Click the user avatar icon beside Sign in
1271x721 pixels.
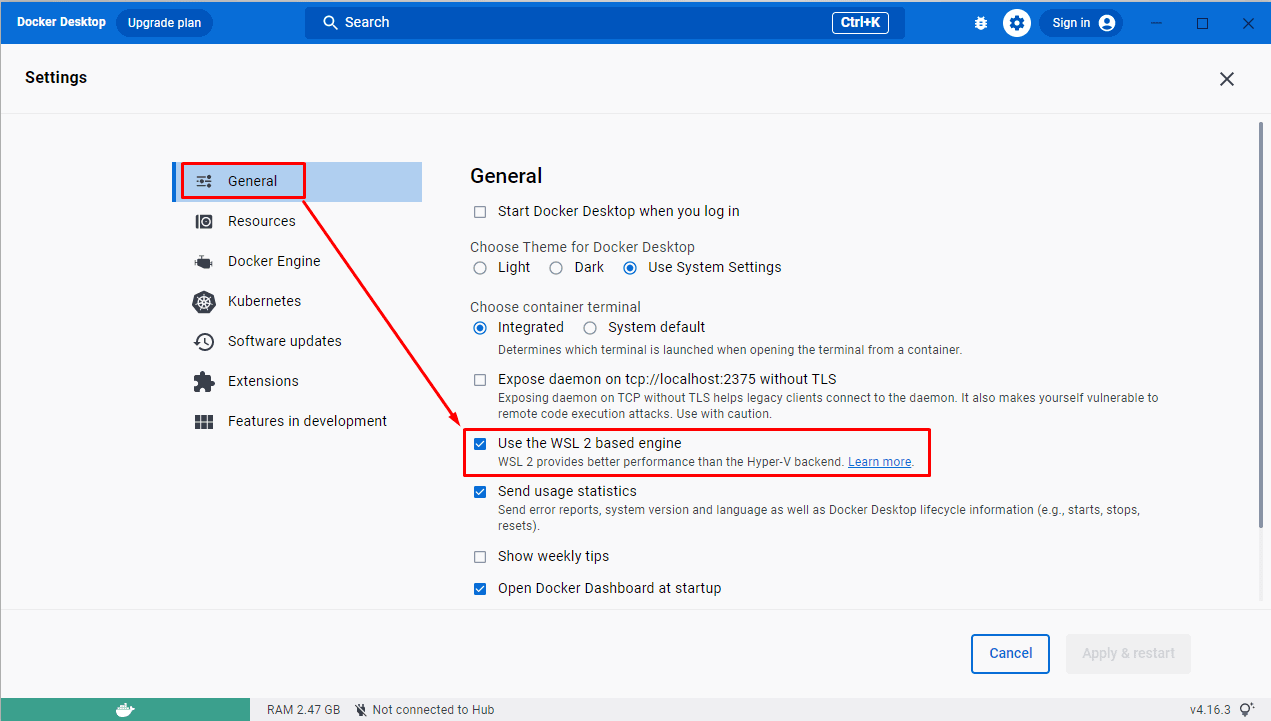click(x=1106, y=23)
